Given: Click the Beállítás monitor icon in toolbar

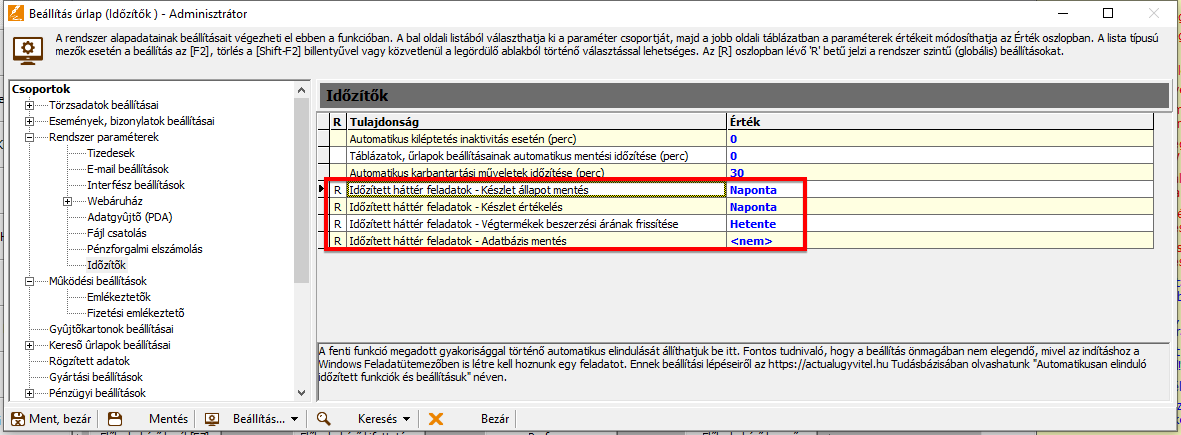Looking at the screenshot, I should pyautogui.click(x=212, y=419).
